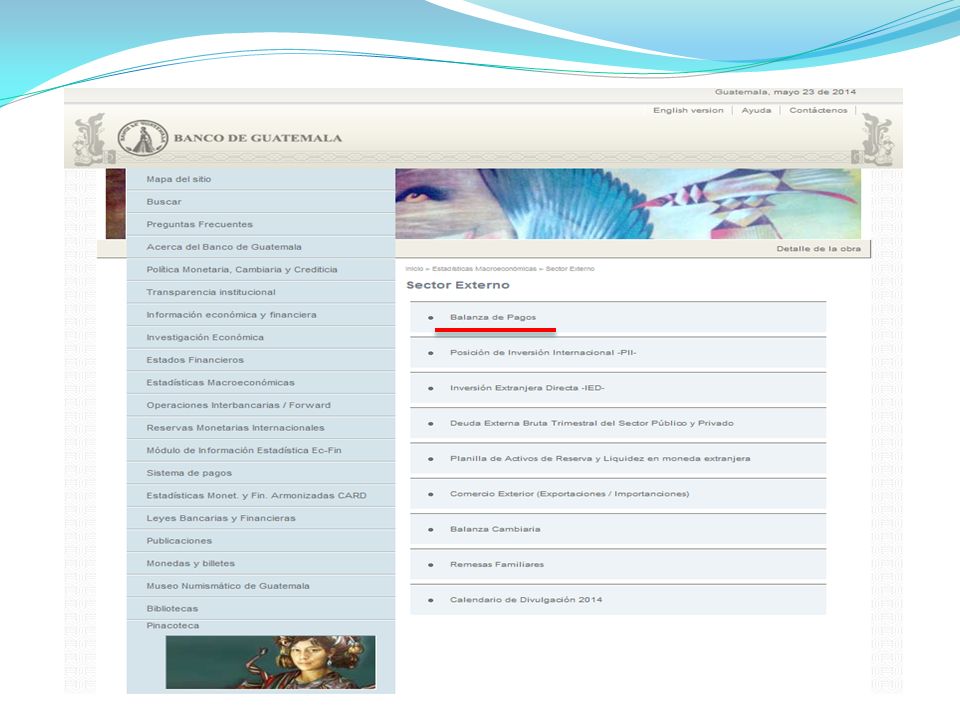Viewport: 960px width, 720px height.
Task: Open Posición de Inversión Internacional -PII-
Action: pos(543,353)
